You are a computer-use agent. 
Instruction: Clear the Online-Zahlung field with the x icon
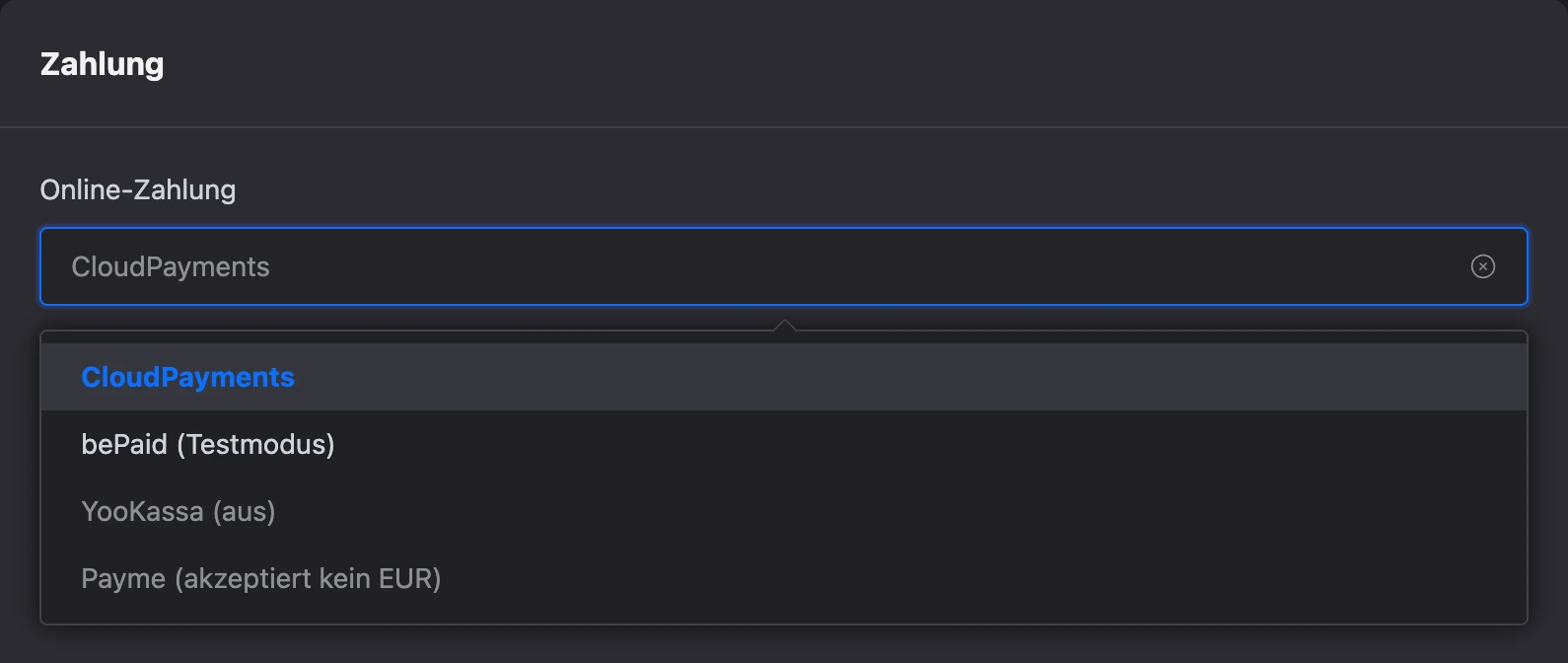[x=1482, y=266]
